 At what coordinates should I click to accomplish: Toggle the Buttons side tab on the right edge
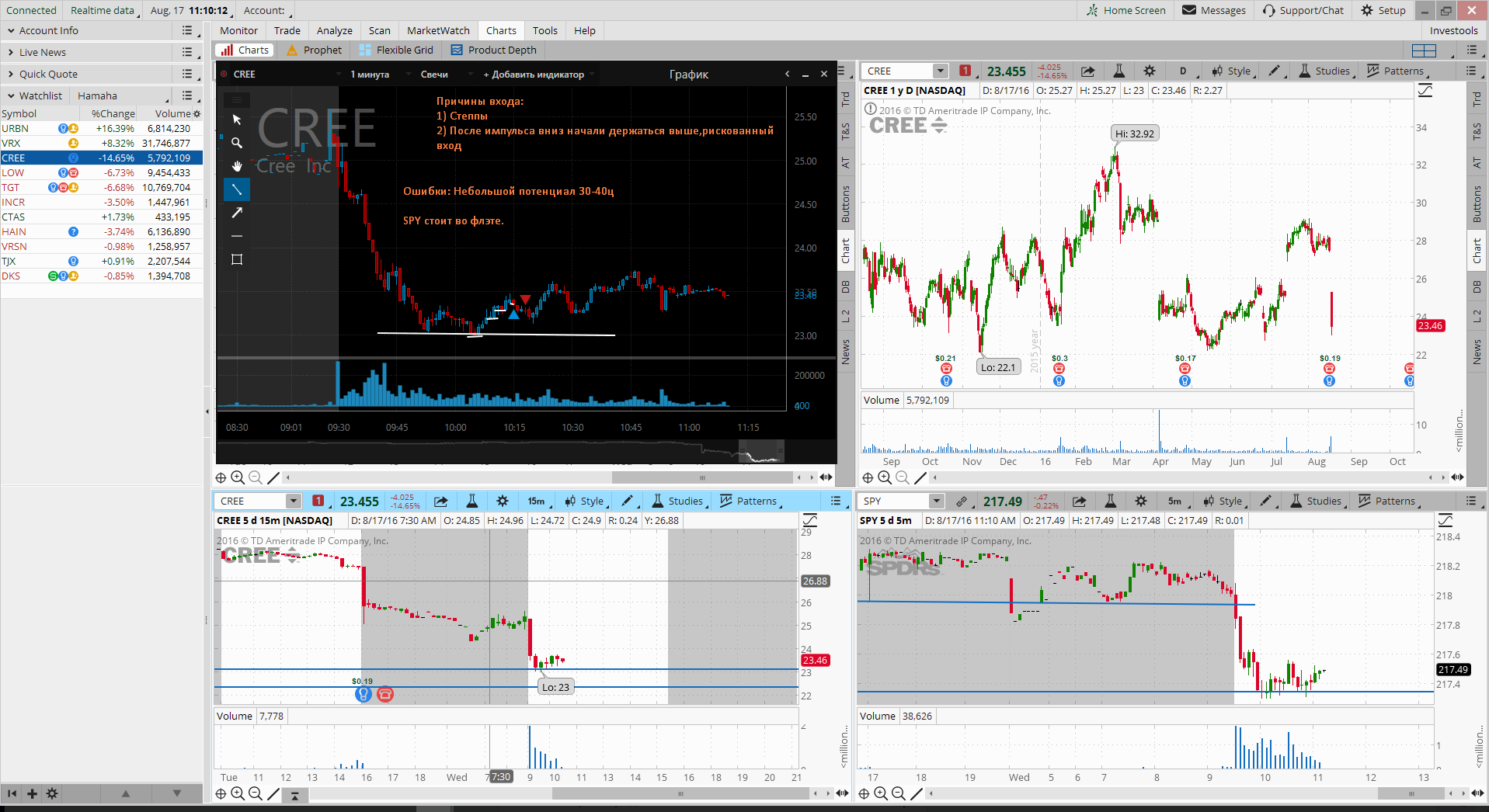pyautogui.click(x=1477, y=204)
